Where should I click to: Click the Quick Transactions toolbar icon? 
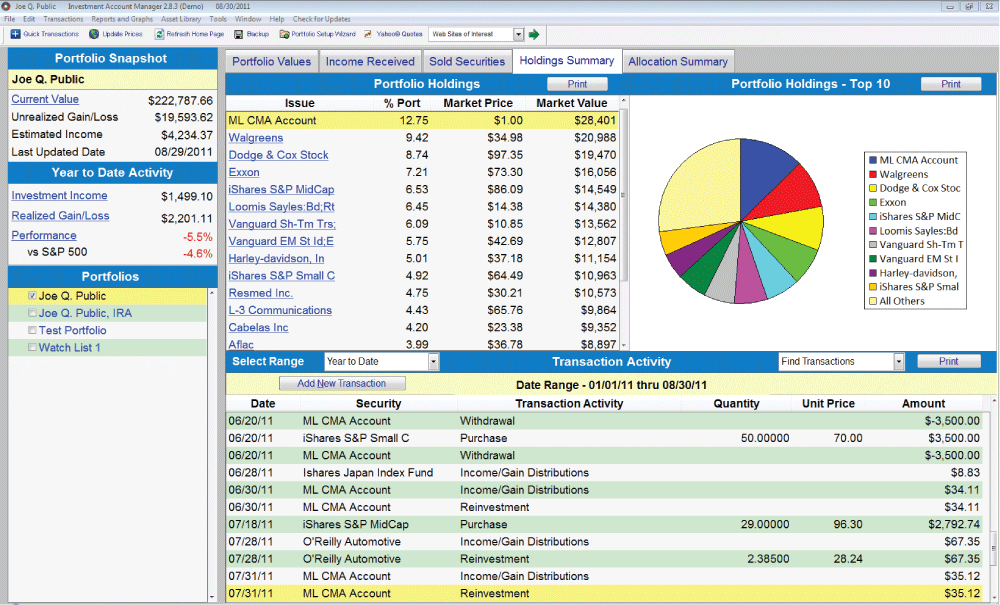click(x=15, y=34)
